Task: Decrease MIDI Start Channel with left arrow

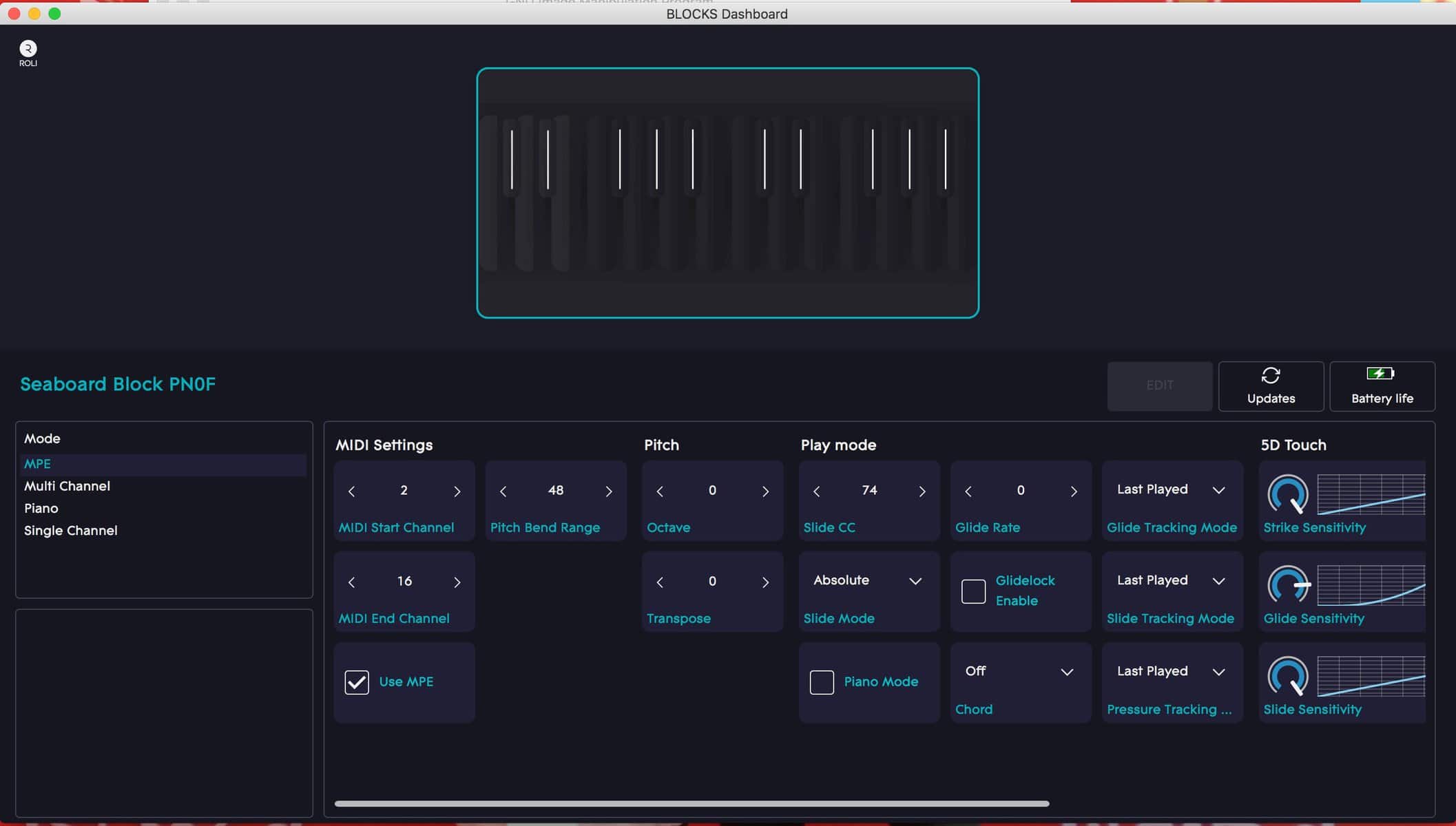Action: click(x=352, y=491)
